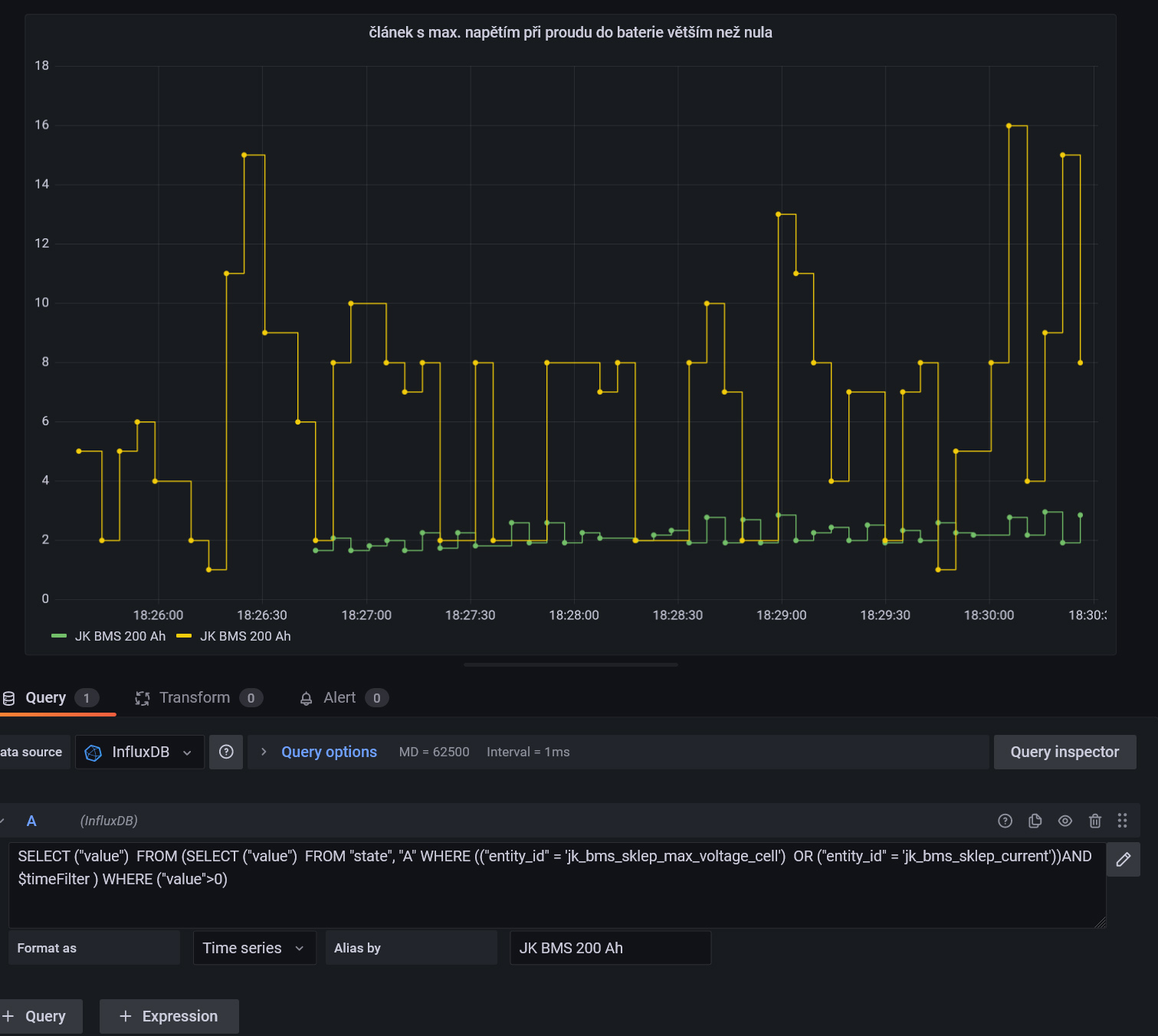
Task: Click the Alias by input field
Action: pyautogui.click(x=610, y=948)
